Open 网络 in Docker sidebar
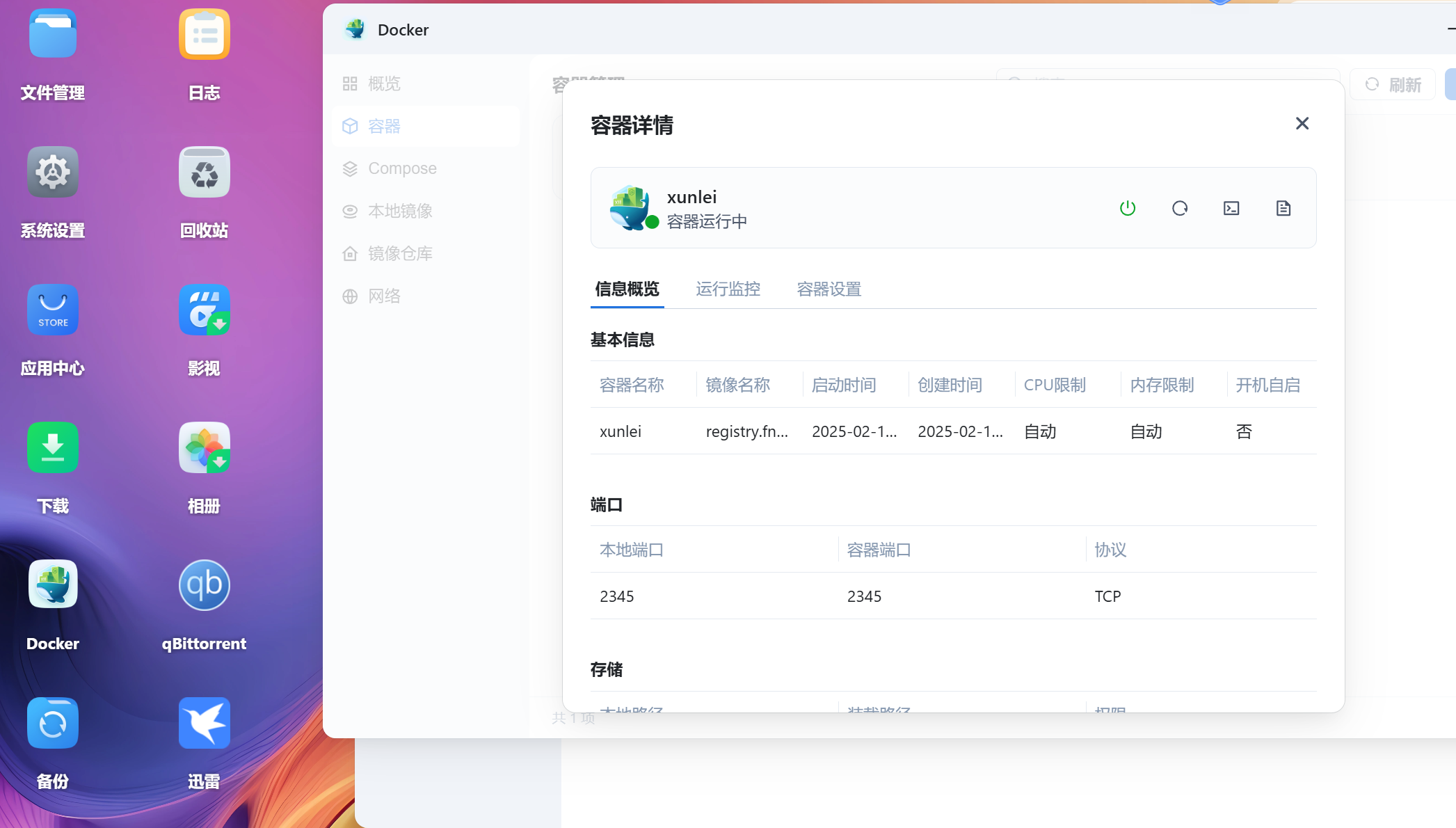 tap(426, 296)
